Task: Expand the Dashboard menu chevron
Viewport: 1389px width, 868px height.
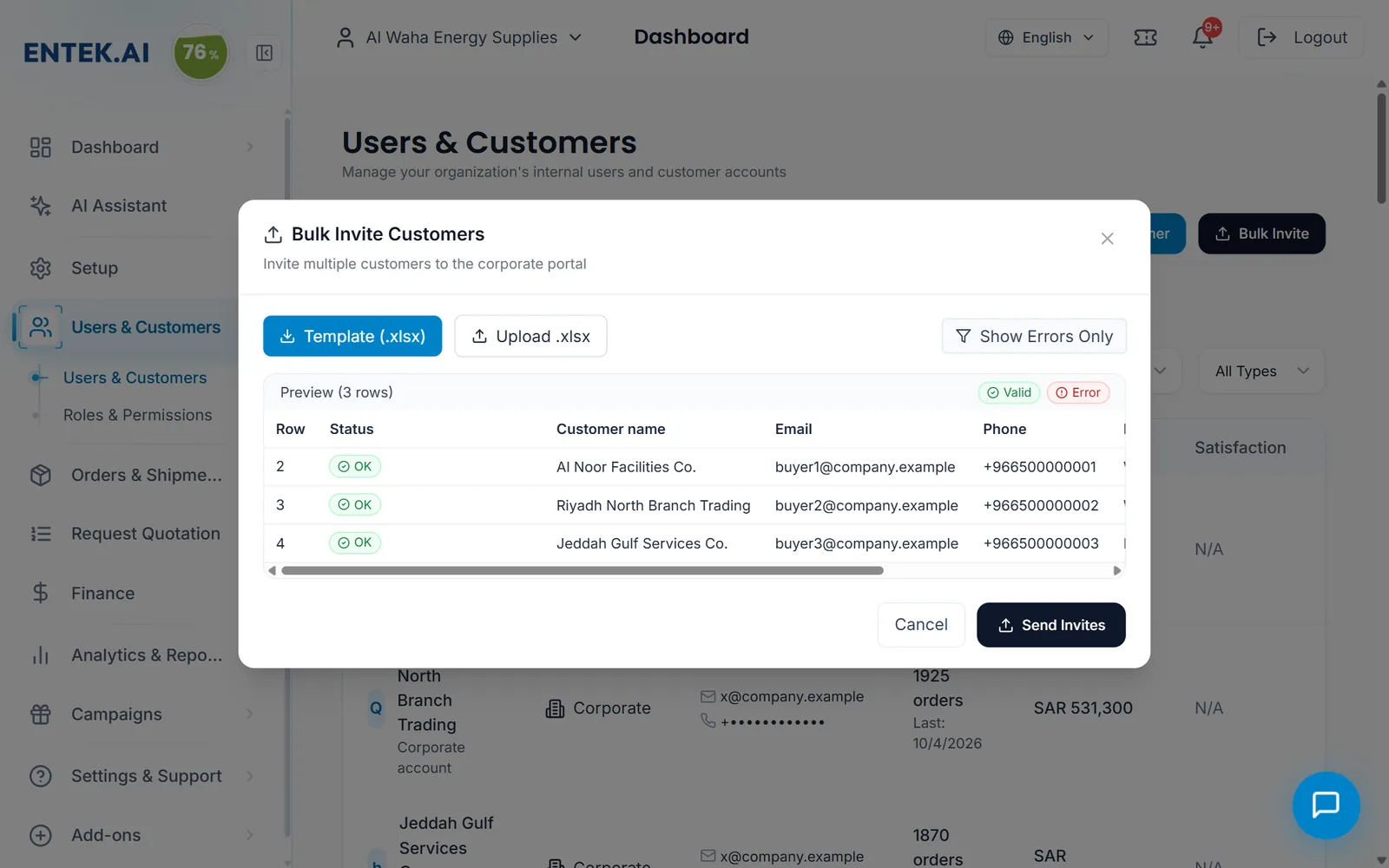Action: pos(250,147)
